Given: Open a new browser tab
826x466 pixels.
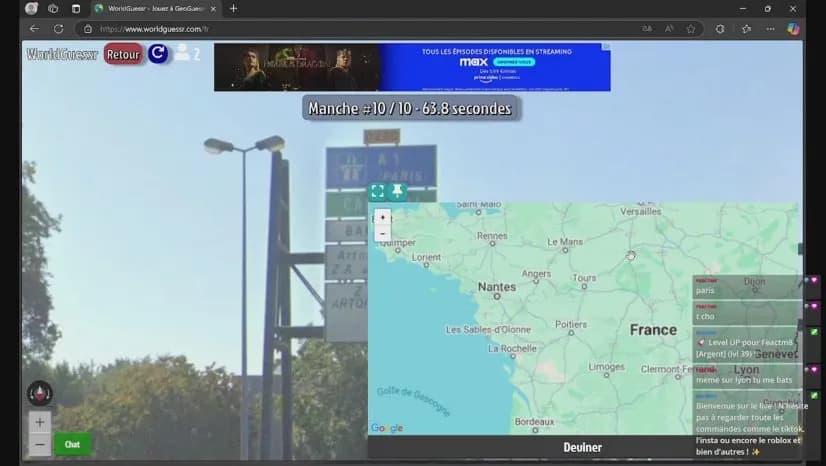Looking at the screenshot, I should pyautogui.click(x=233, y=8).
